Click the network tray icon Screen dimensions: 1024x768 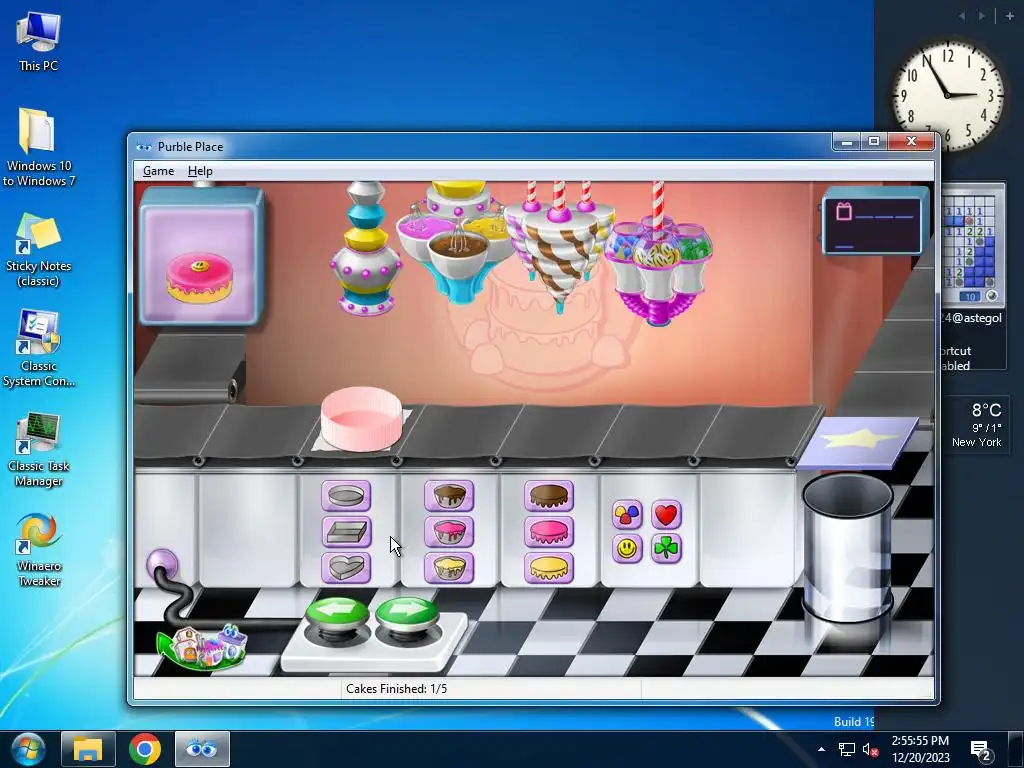(846, 749)
